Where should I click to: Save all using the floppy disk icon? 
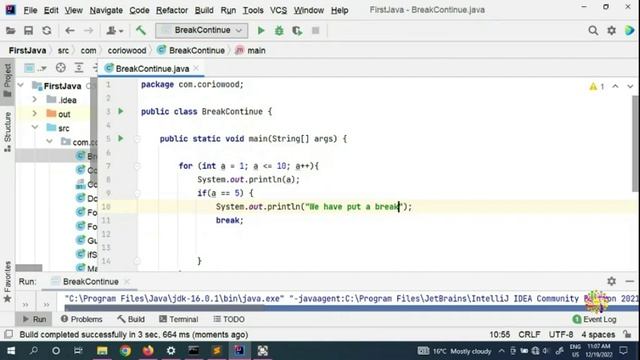(x=28, y=31)
